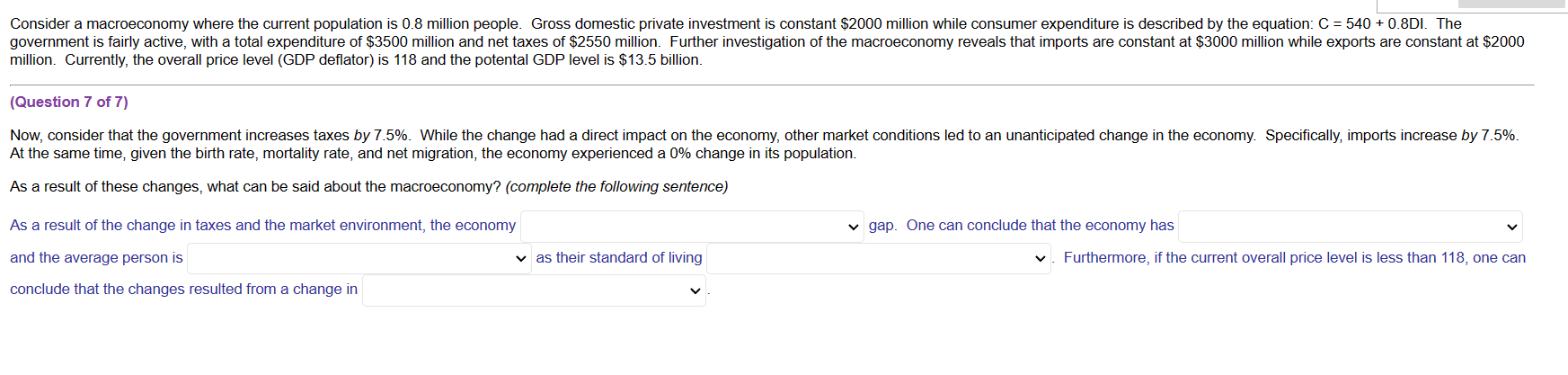
Task: Click chevron arrow of 'average person is' dropdown
Action: pos(520,259)
